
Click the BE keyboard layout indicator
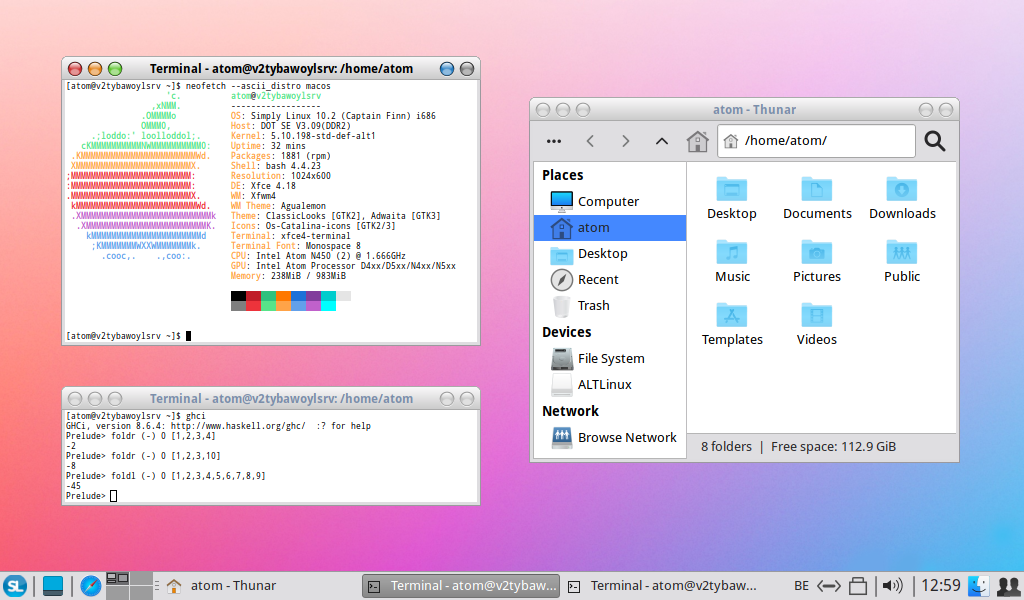pos(801,586)
